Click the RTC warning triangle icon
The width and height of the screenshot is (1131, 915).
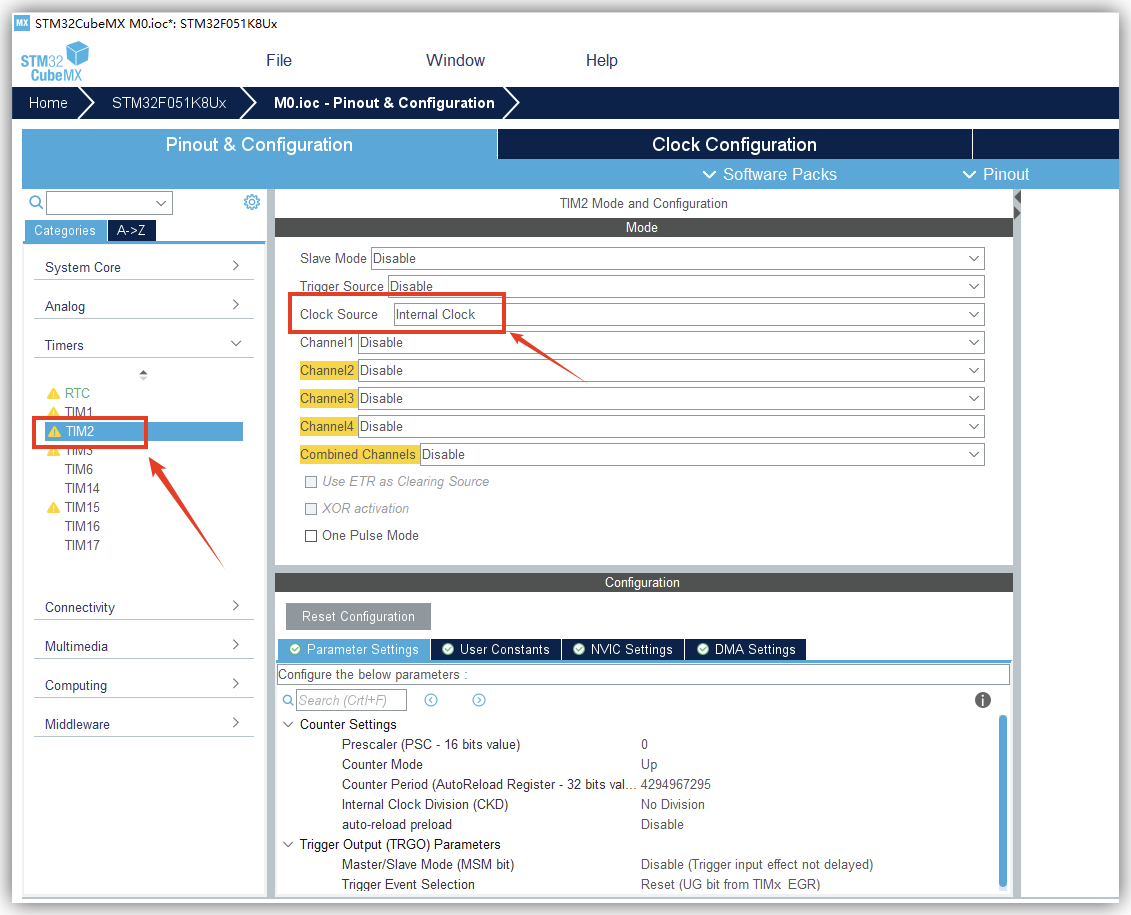pyautogui.click(x=54, y=394)
